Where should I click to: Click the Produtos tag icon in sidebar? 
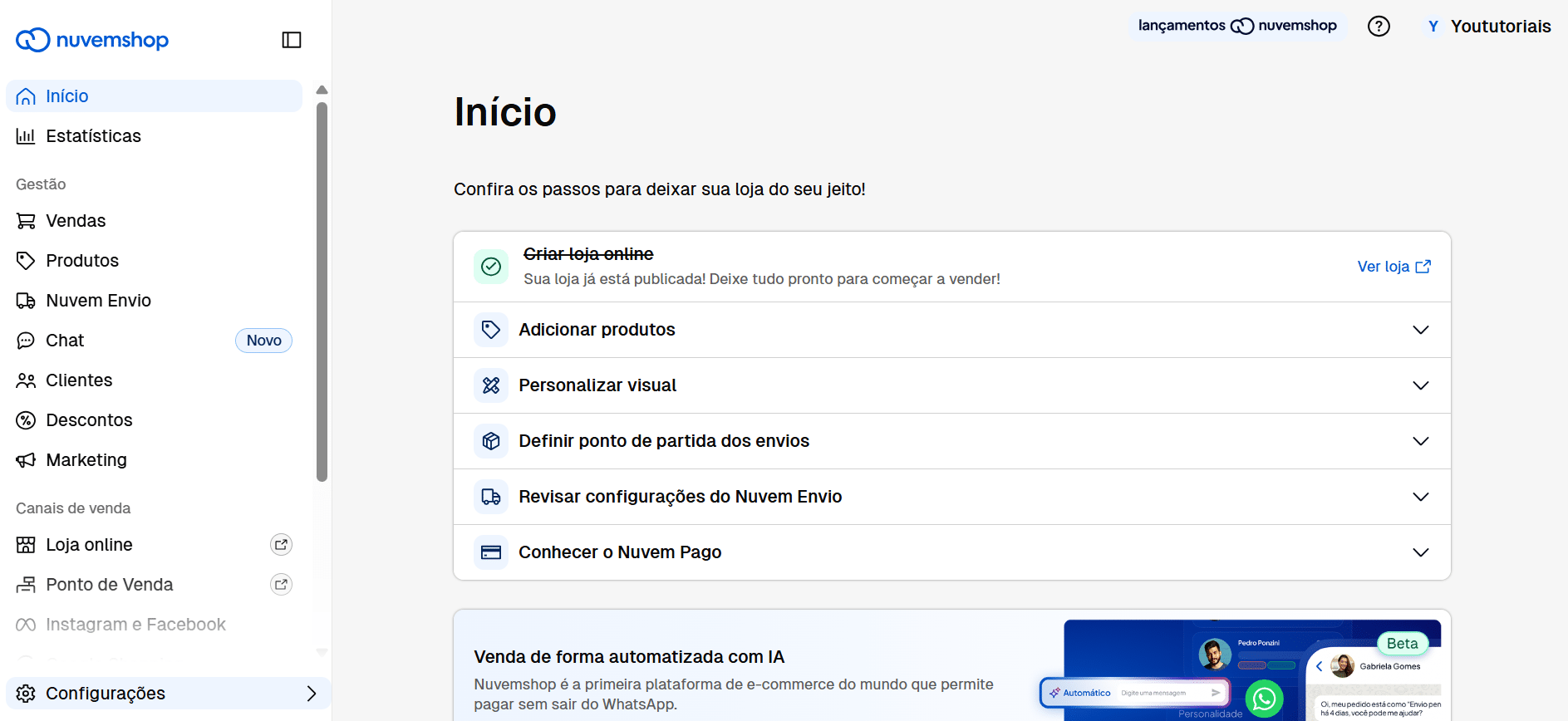pyautogui.click(x=26, y=261)
